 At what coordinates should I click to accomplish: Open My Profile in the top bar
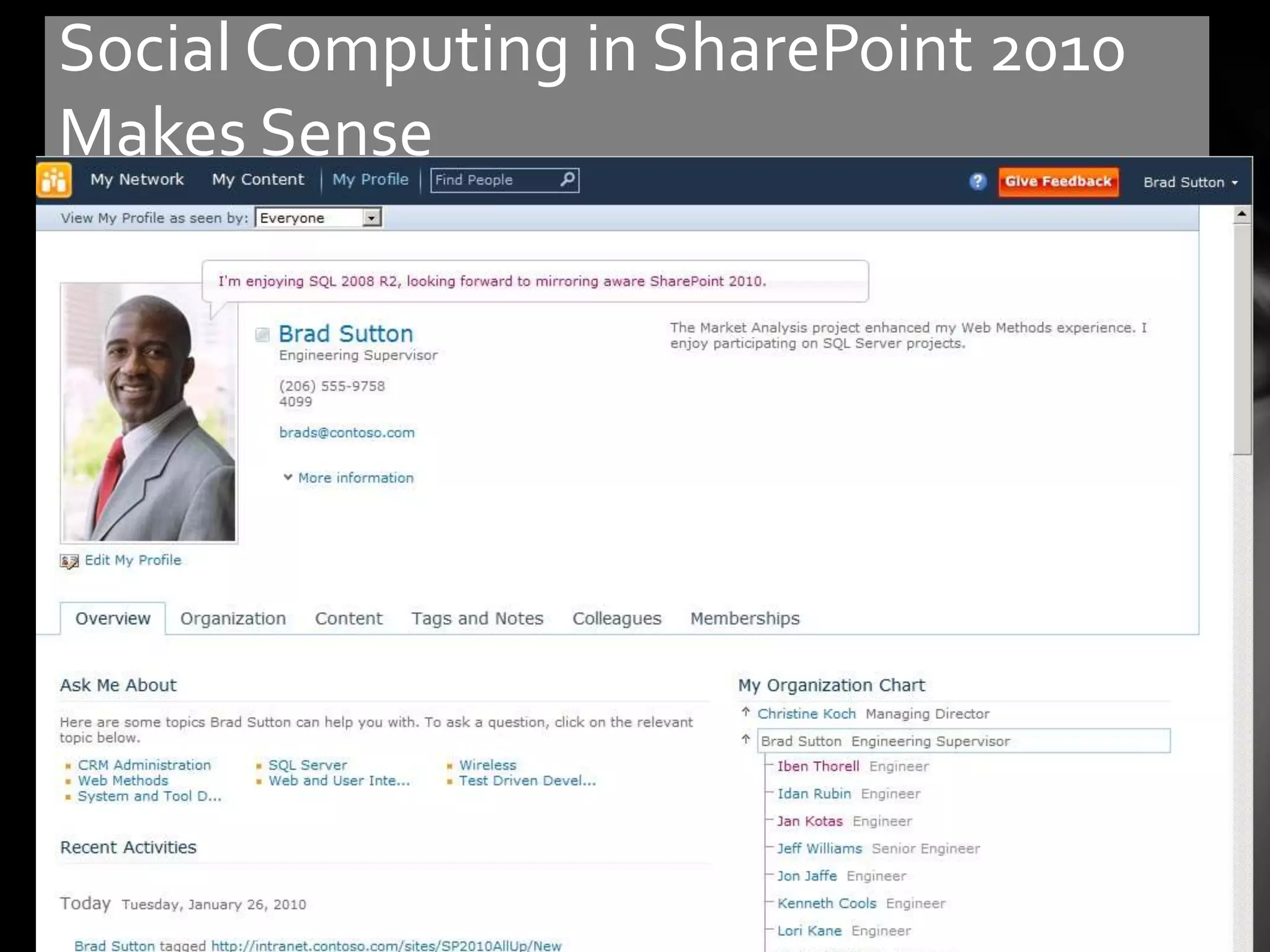pyautogui.click(x=370, y=179)
